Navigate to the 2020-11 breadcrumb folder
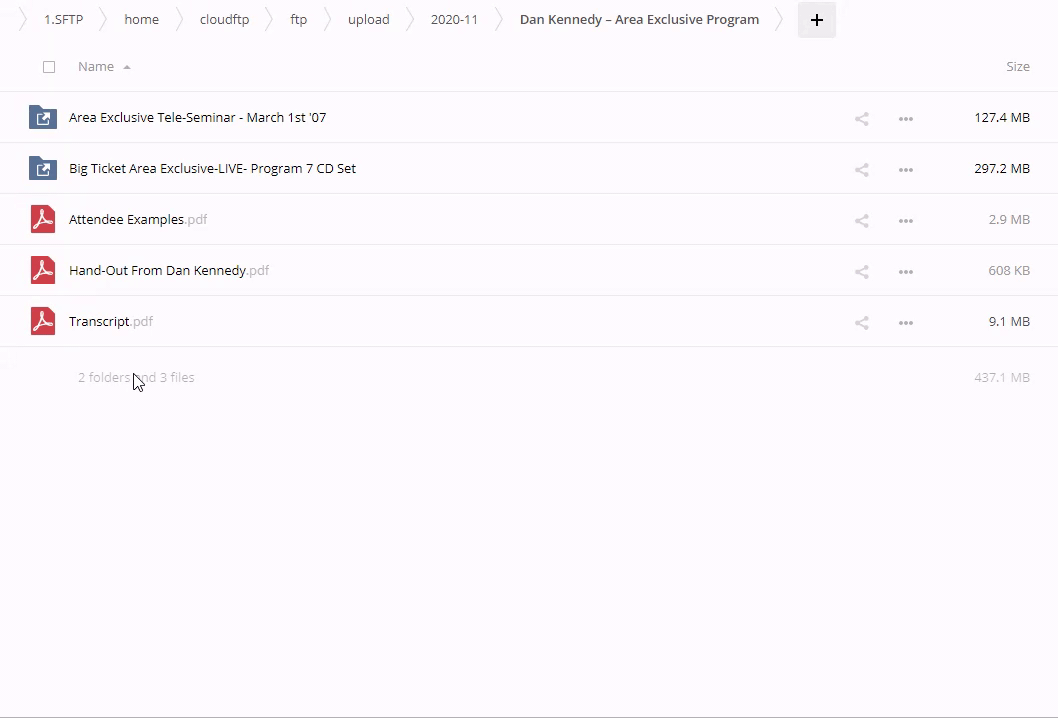 click(x=454, y=20)
